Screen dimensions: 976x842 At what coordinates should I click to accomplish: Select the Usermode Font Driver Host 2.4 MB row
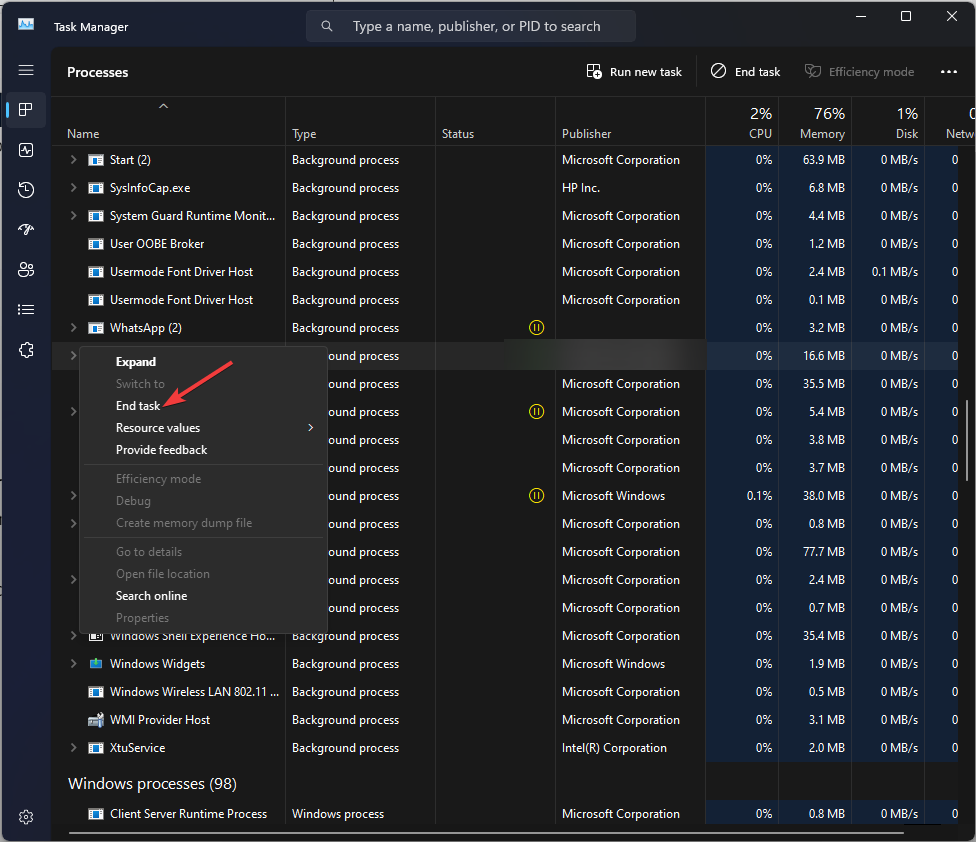pos(504,272)
